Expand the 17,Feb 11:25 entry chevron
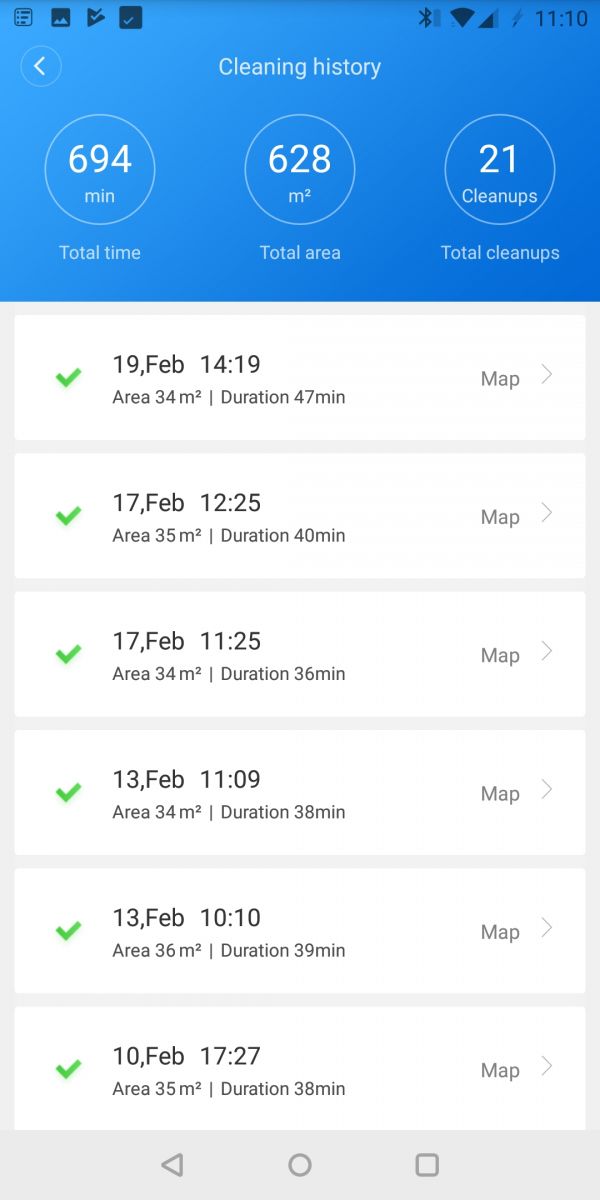This screenshot has height=1200, width=600. tap(547, 652)
